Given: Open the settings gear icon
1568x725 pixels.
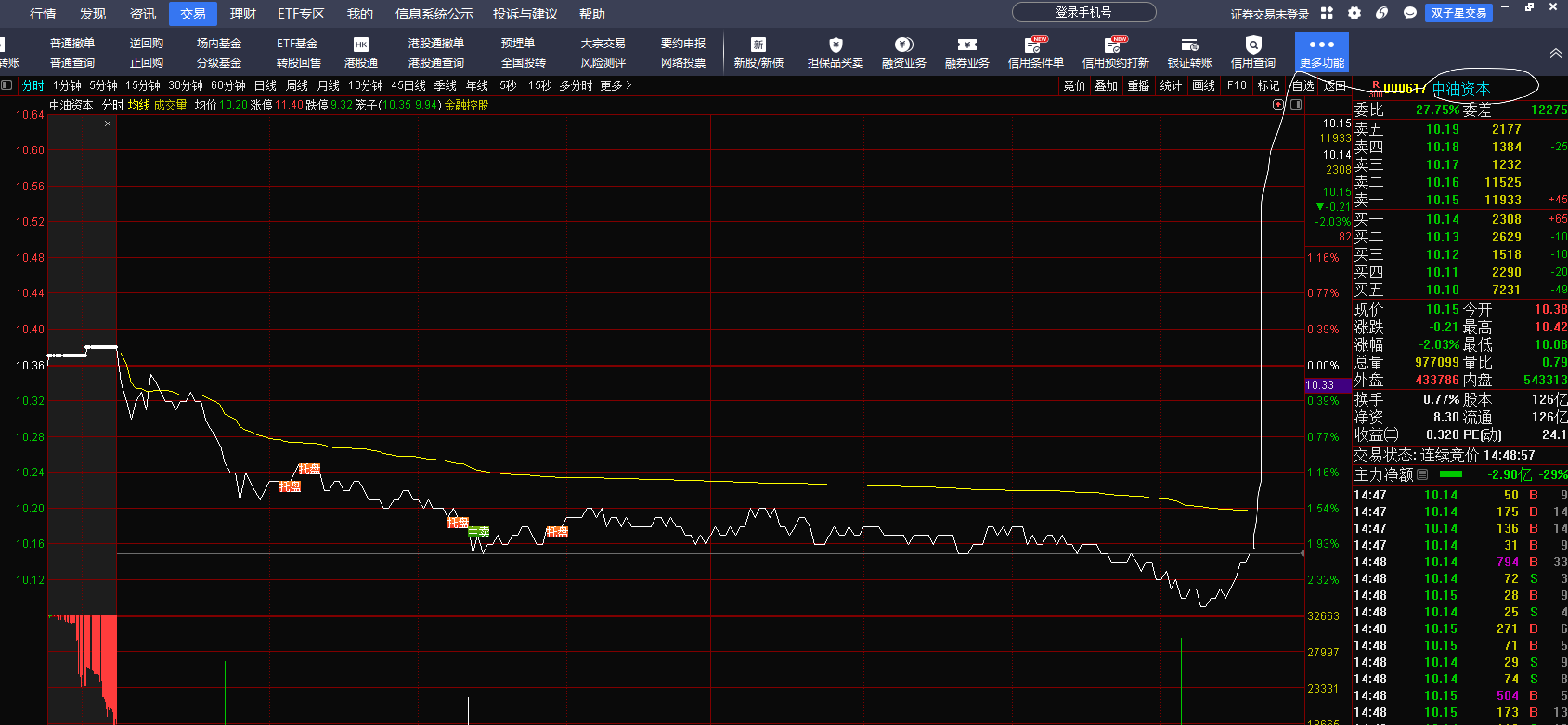Looking at the screenshot, I should click(x=1354, y=13).
